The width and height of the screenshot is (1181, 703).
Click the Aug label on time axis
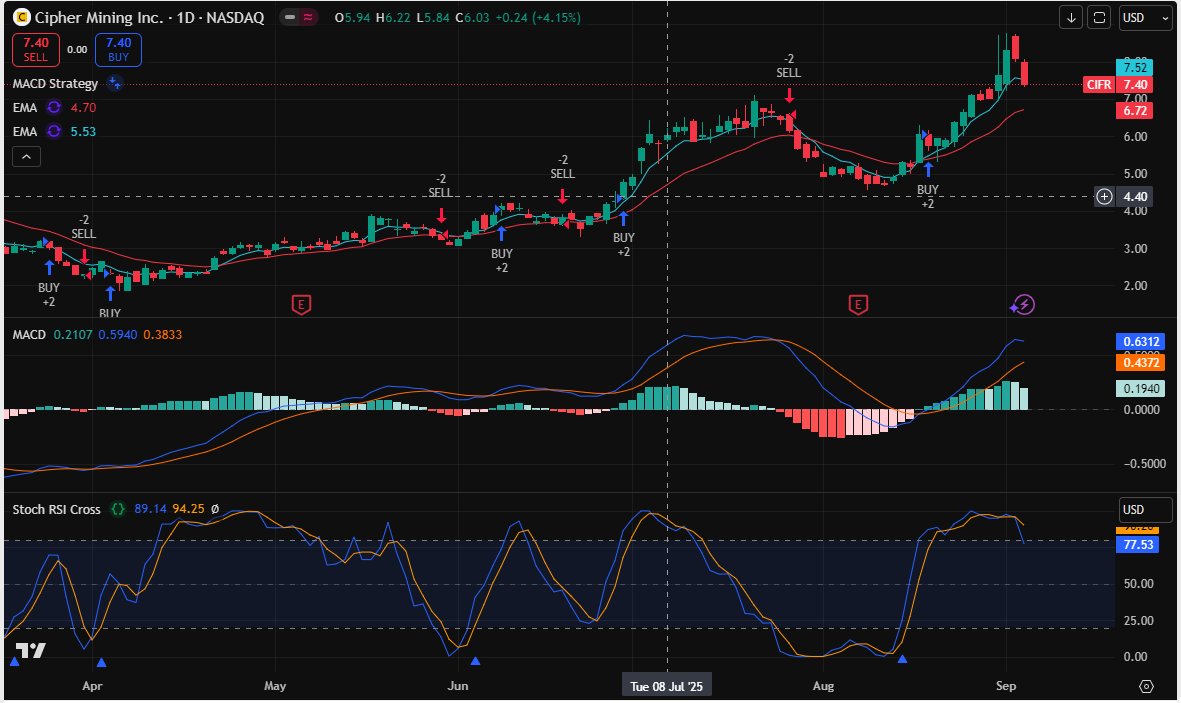click(x=823, y=686)
